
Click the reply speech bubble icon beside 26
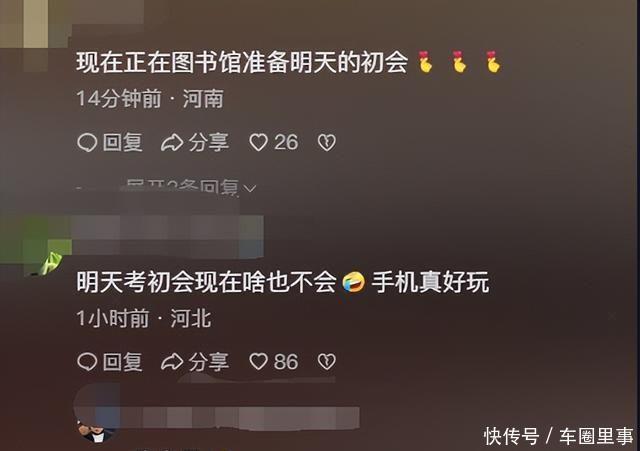(x=87, y=143)
